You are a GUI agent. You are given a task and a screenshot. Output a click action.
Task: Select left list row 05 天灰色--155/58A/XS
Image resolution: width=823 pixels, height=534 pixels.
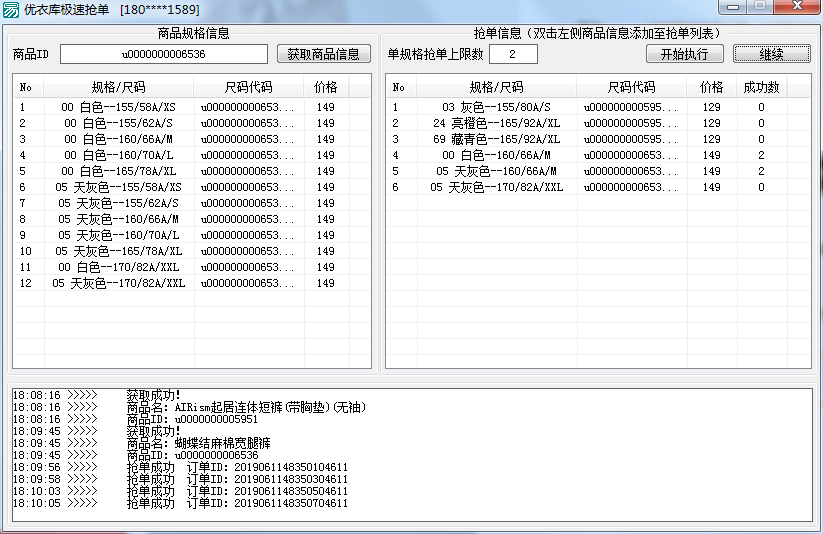[x=192, y=187]
